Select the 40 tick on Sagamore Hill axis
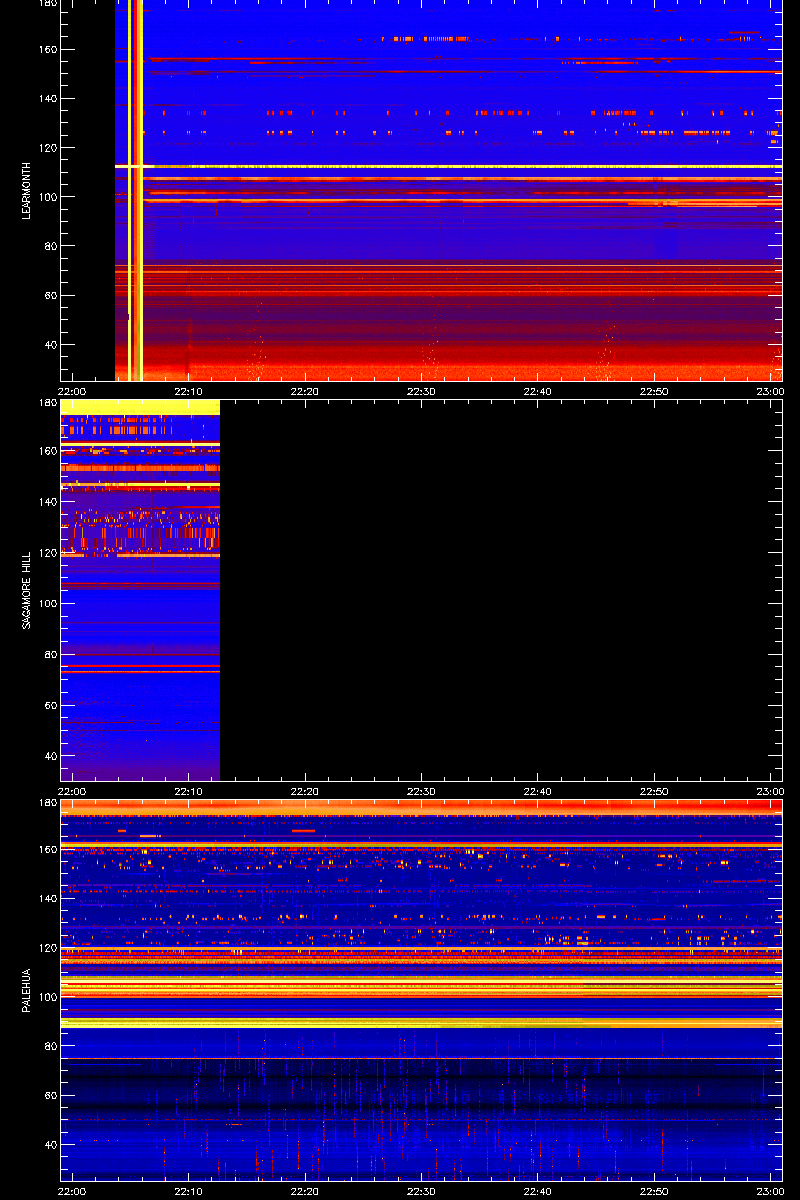800x1200 pixels. tap(50, 757)
